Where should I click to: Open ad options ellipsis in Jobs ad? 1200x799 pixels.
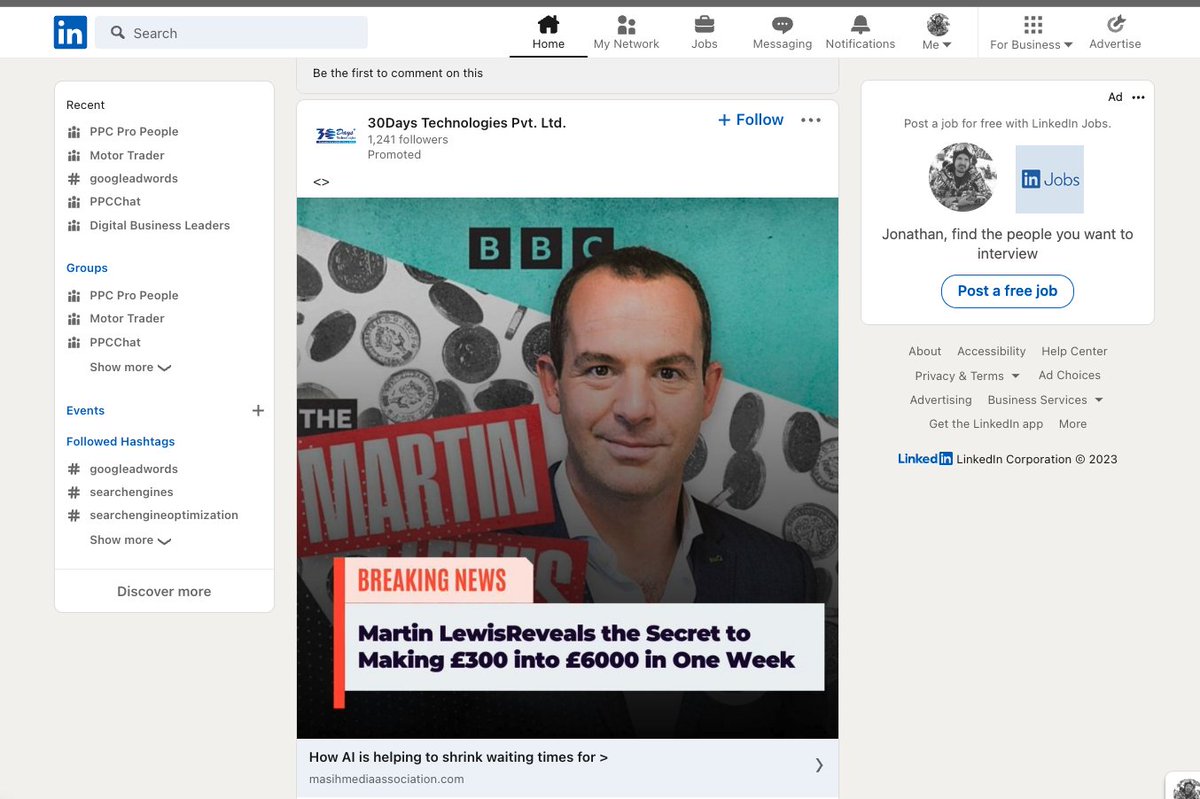point(1138,97)
